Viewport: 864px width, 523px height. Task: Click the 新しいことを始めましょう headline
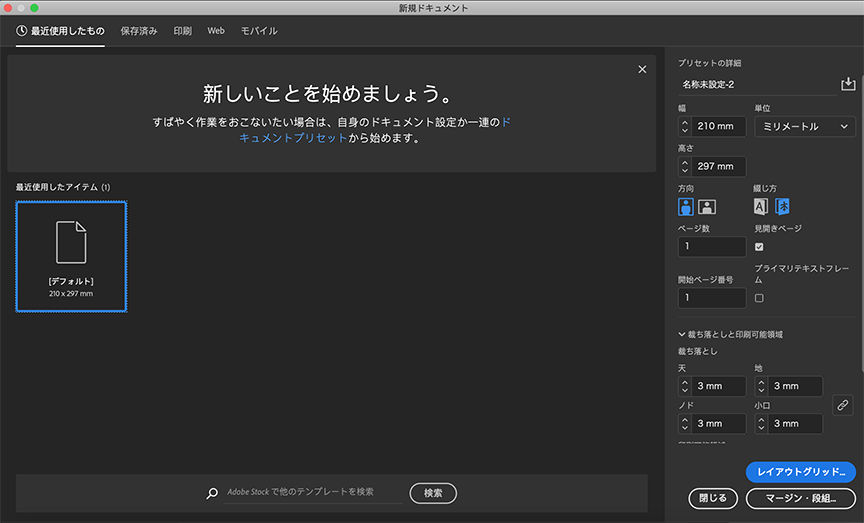click(x=328, y=94)
